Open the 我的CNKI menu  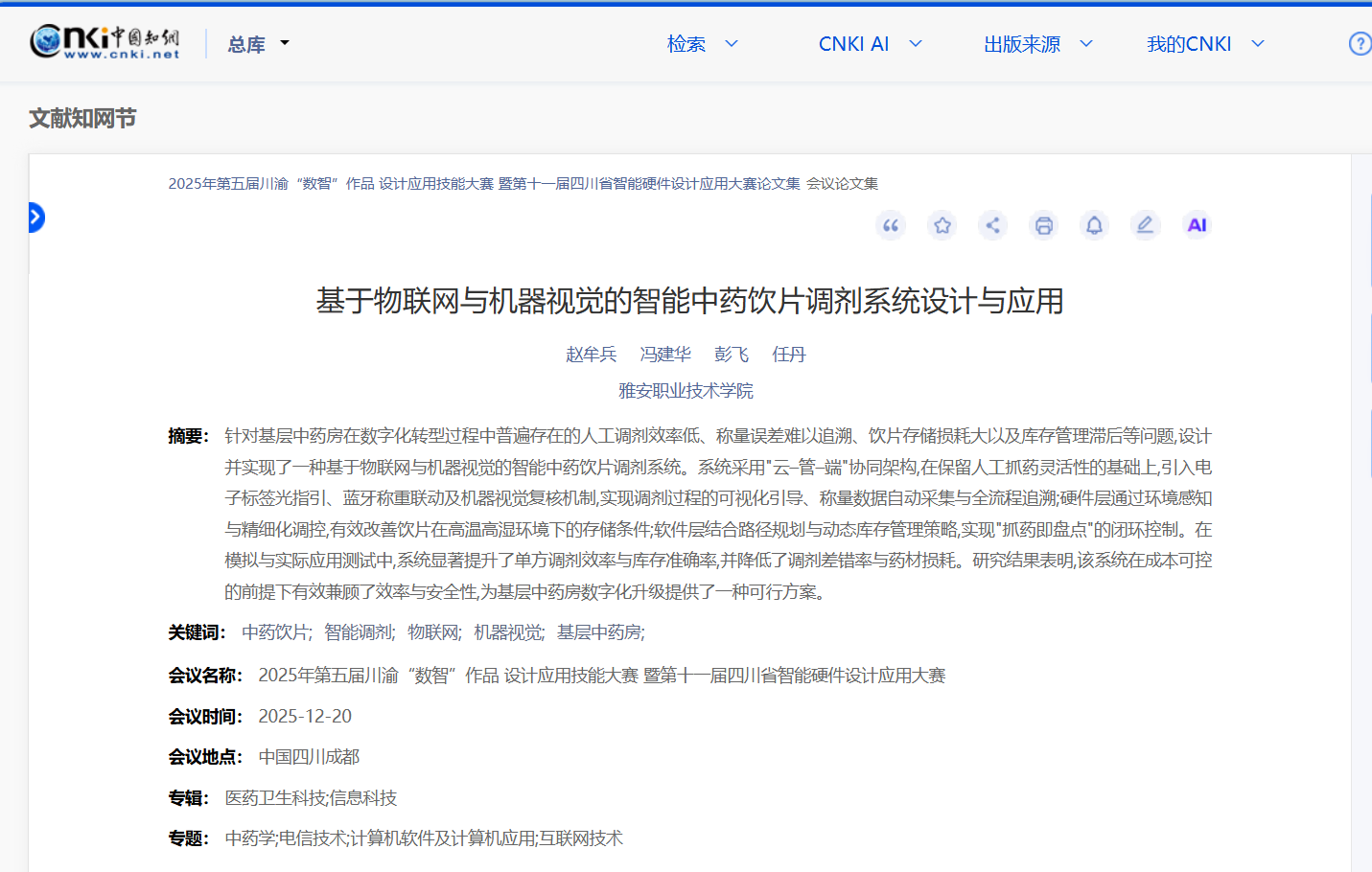pyautogui.click(x=1189, y=44)
